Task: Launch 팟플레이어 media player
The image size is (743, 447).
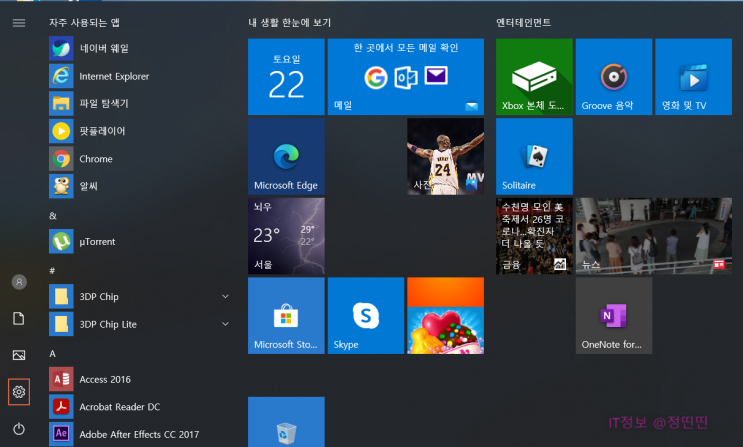Action: pyautogui.click(x=140, y=131)
